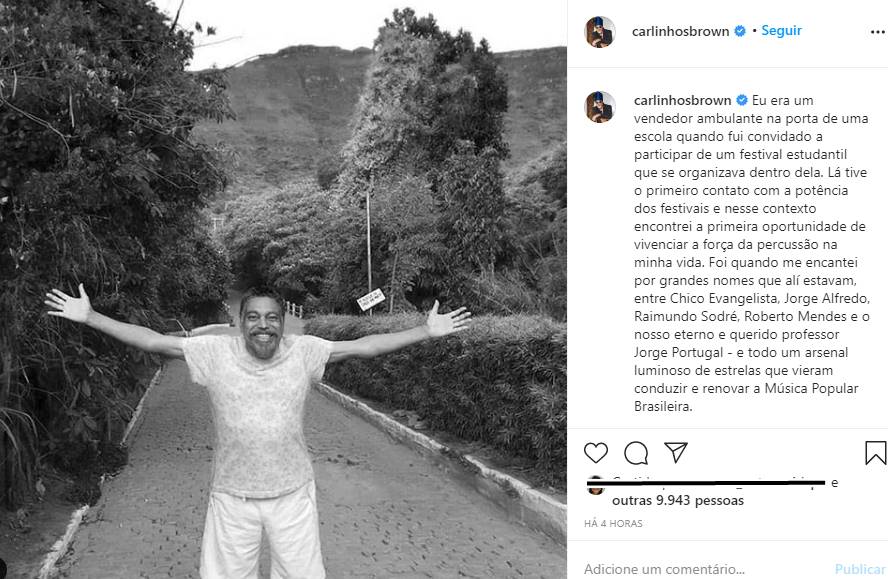Screen dimensions: 888x579
Task: Click the profile picture beside the caption
Action: [x=600, y=107]
